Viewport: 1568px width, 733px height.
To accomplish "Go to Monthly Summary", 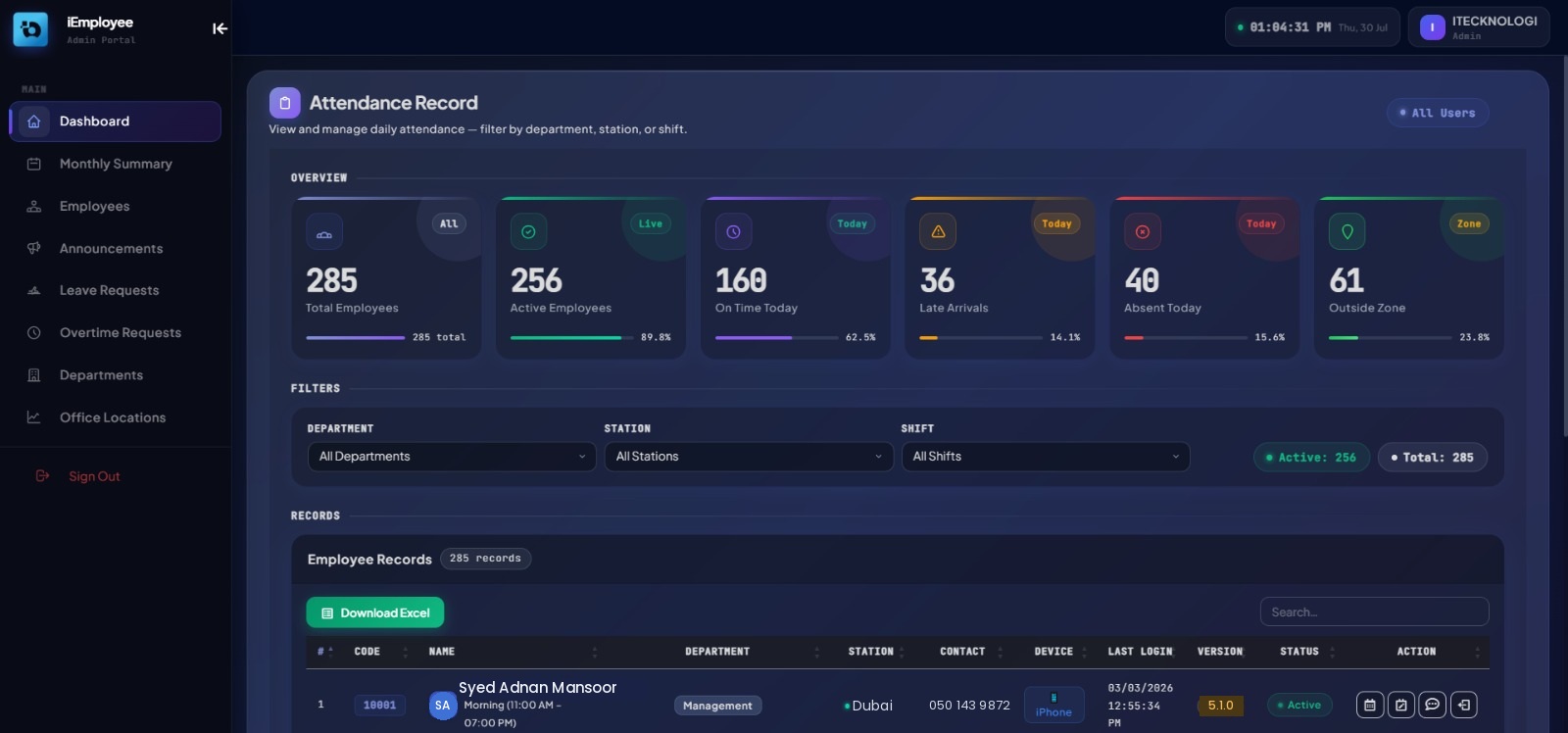I will pyautogui.click(x=116, y=164).
